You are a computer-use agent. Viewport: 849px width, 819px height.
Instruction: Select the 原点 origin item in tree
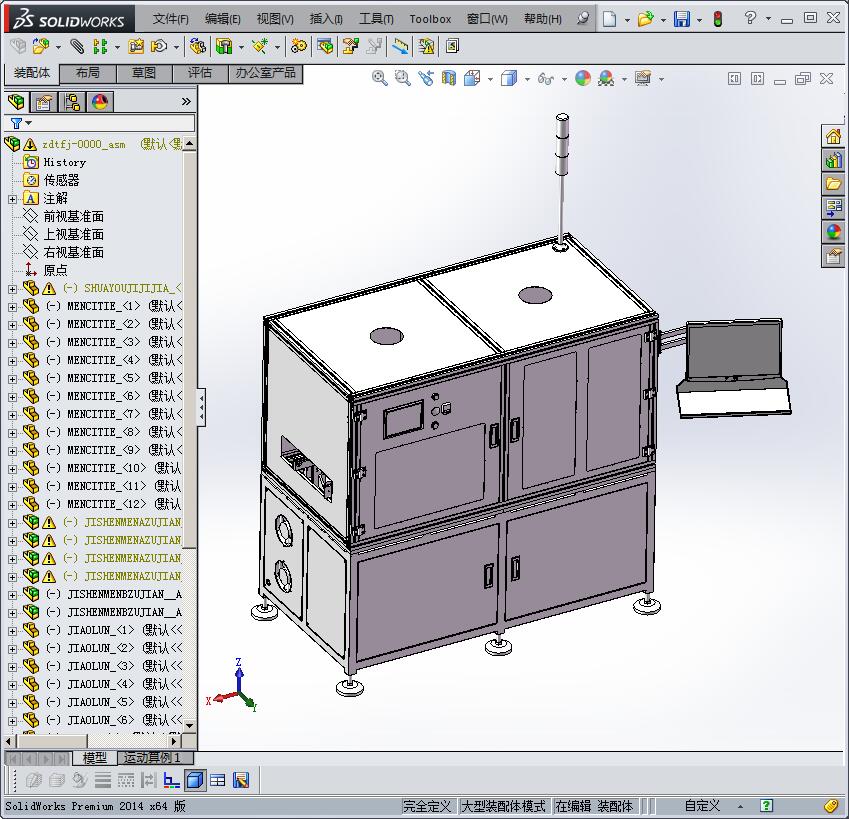point(55,270)
